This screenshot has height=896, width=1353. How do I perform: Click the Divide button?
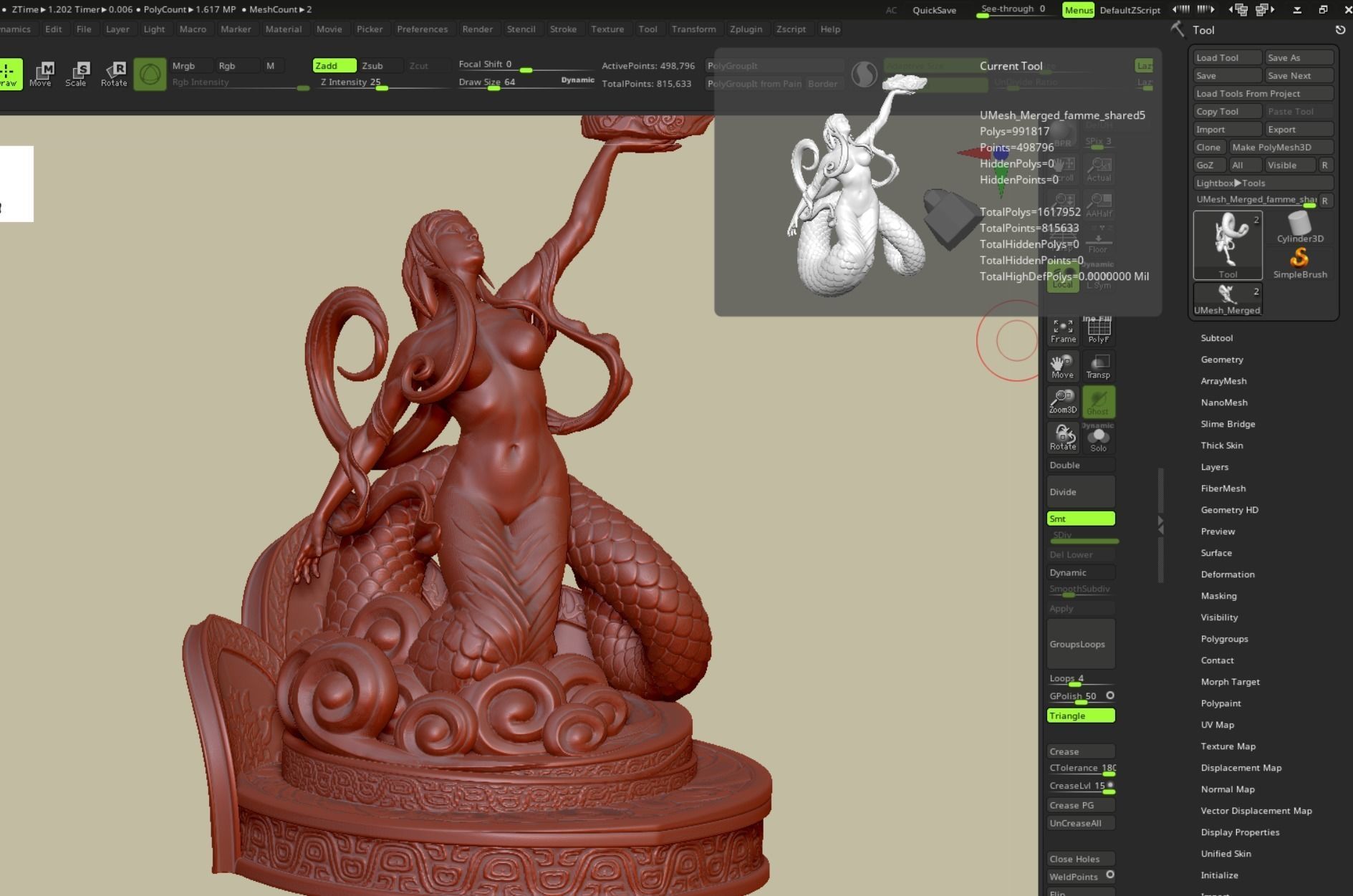(1081, 492)
